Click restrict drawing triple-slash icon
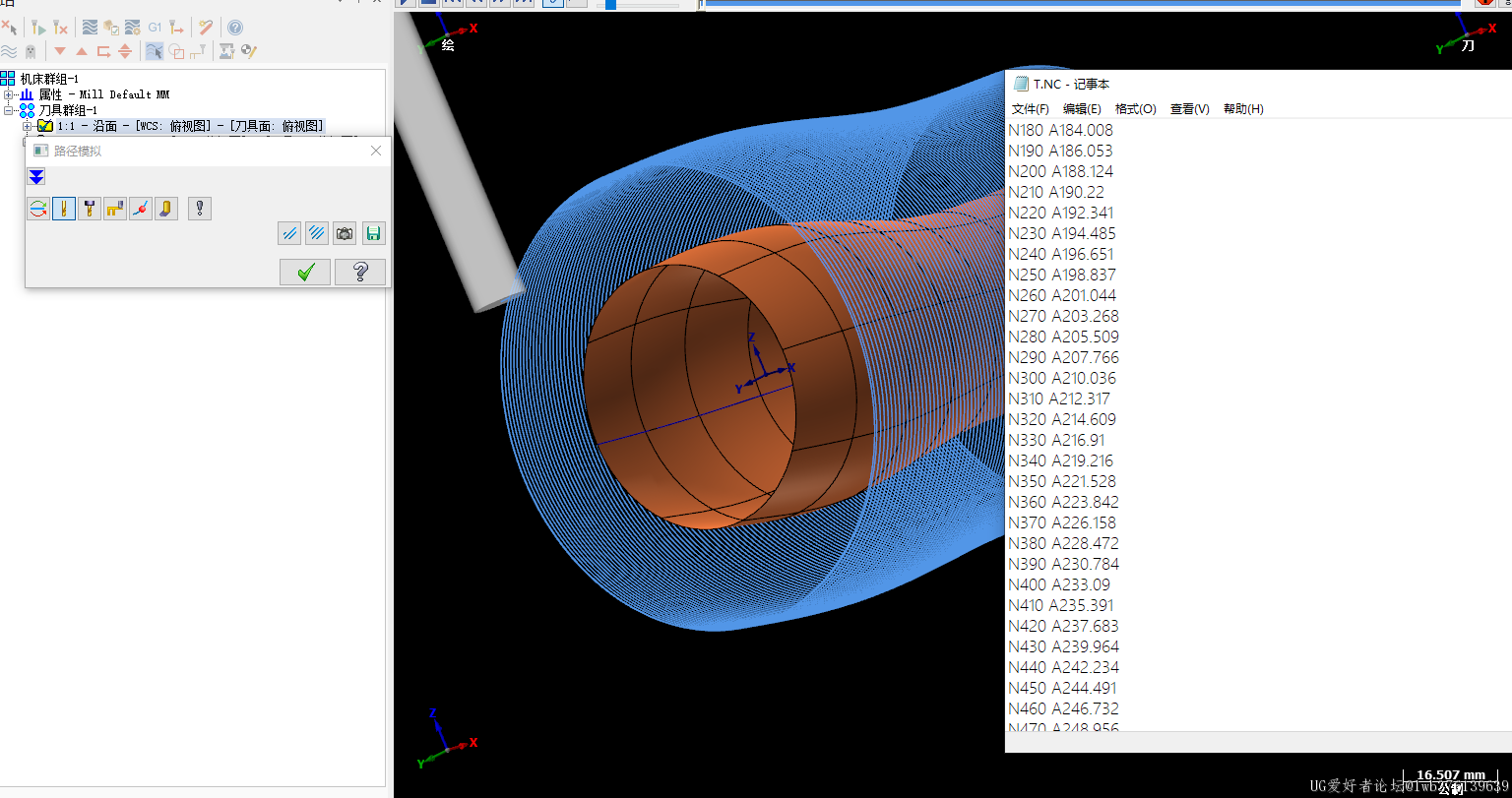The width and height of the screenshot is (1512, 798). pos(317,233)
